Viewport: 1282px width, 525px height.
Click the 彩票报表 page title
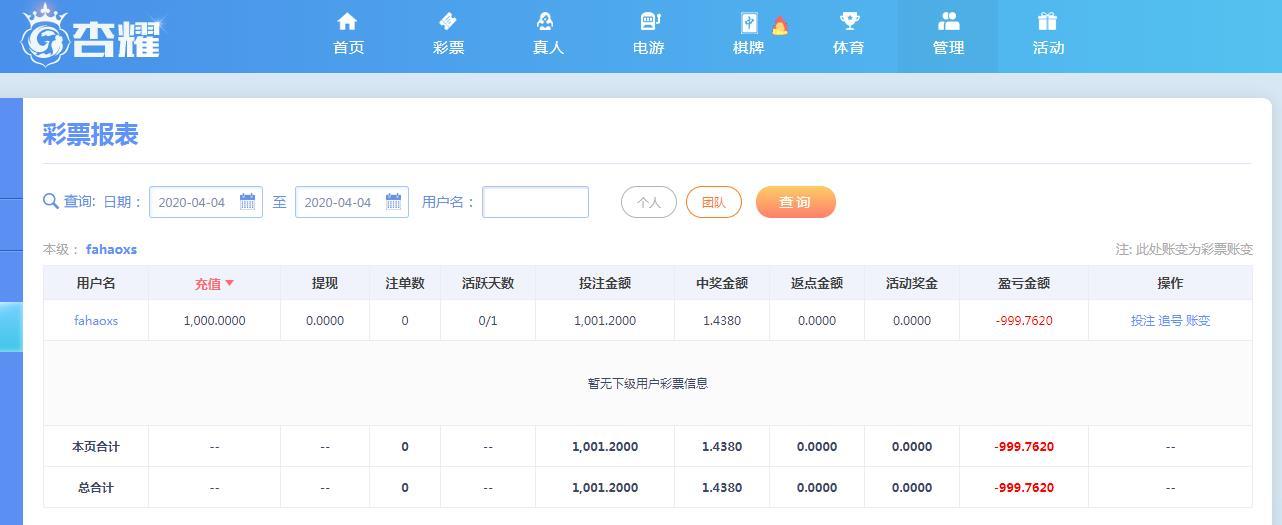coord(90,135)
